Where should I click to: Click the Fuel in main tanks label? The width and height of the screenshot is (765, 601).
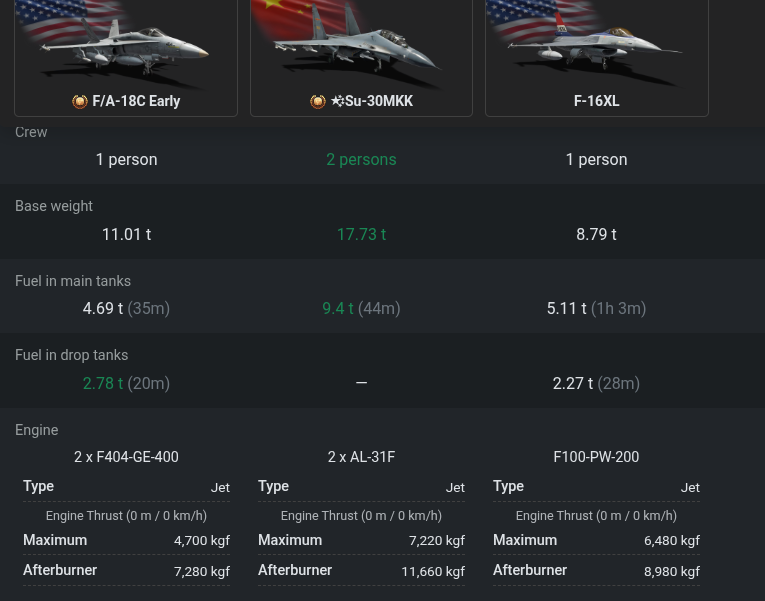click(73, 281)
